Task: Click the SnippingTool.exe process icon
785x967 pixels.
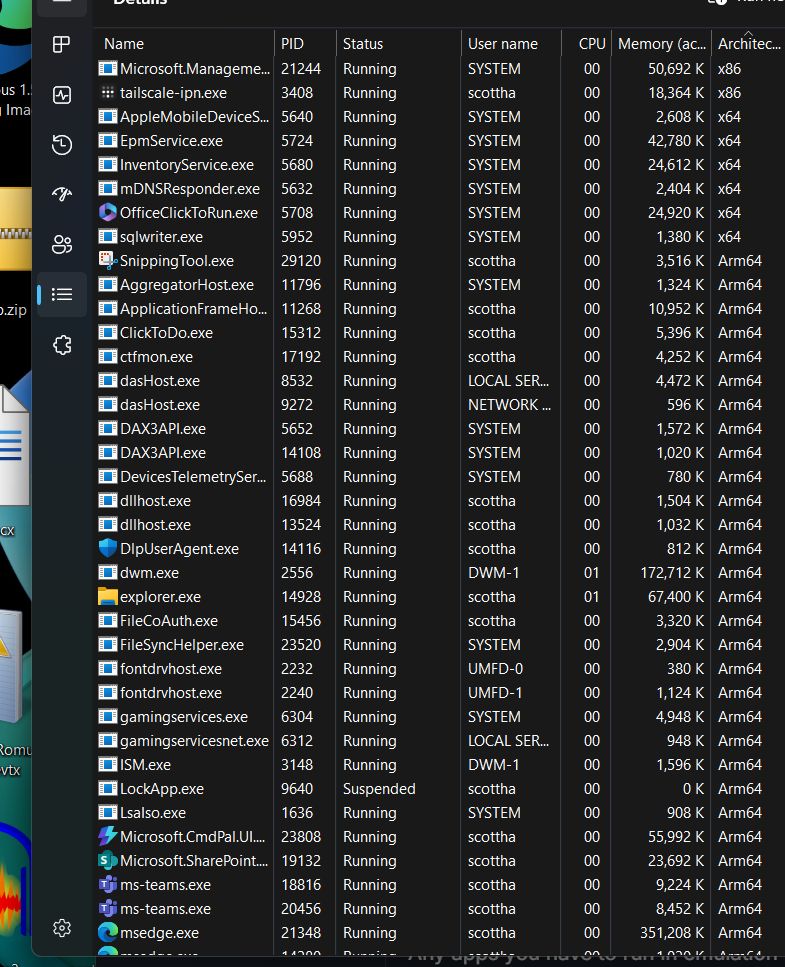Action: 107,260
